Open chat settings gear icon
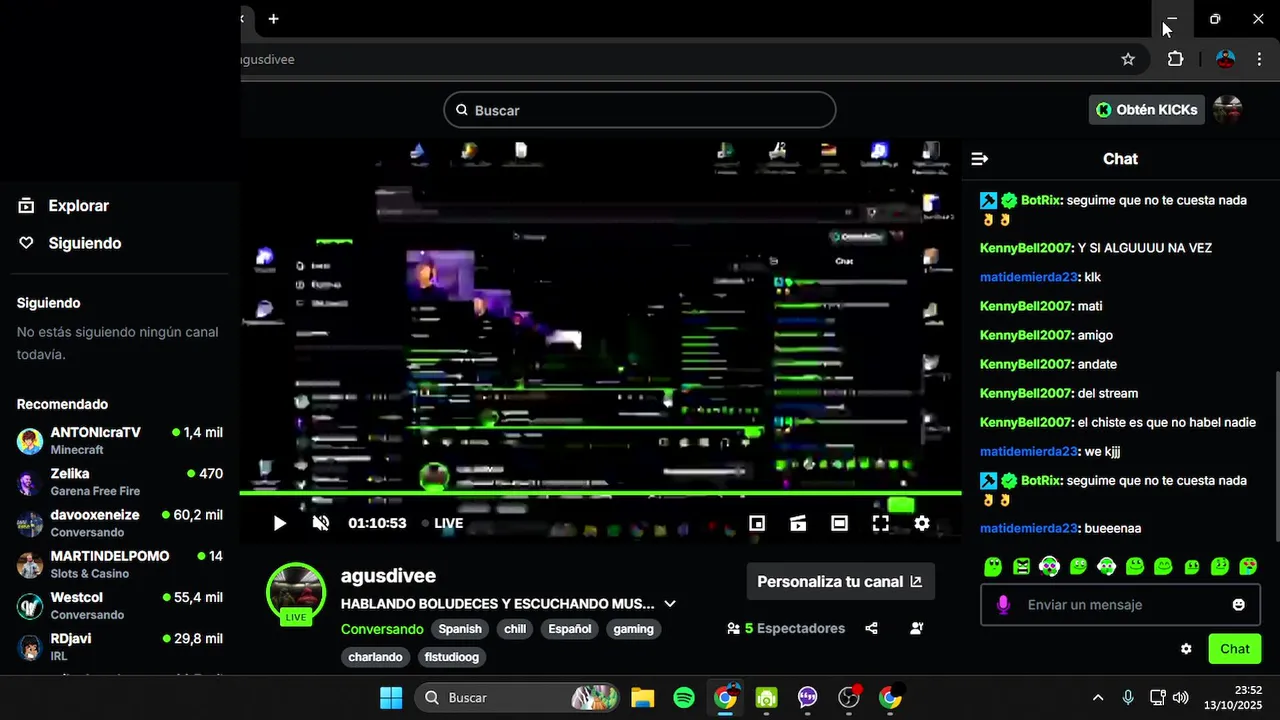This screenshot has height=720, width=1280. point(1186,649)
